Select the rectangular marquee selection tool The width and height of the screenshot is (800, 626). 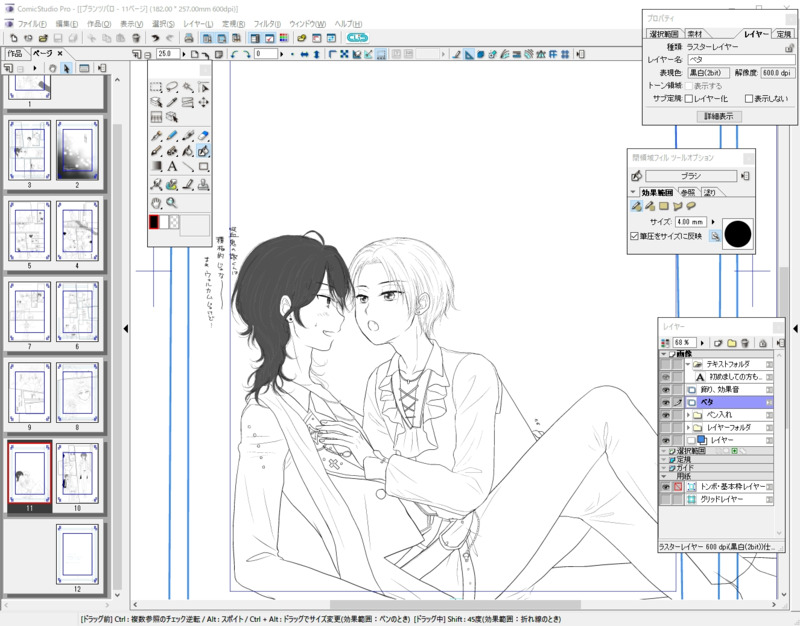pos(156,87)
